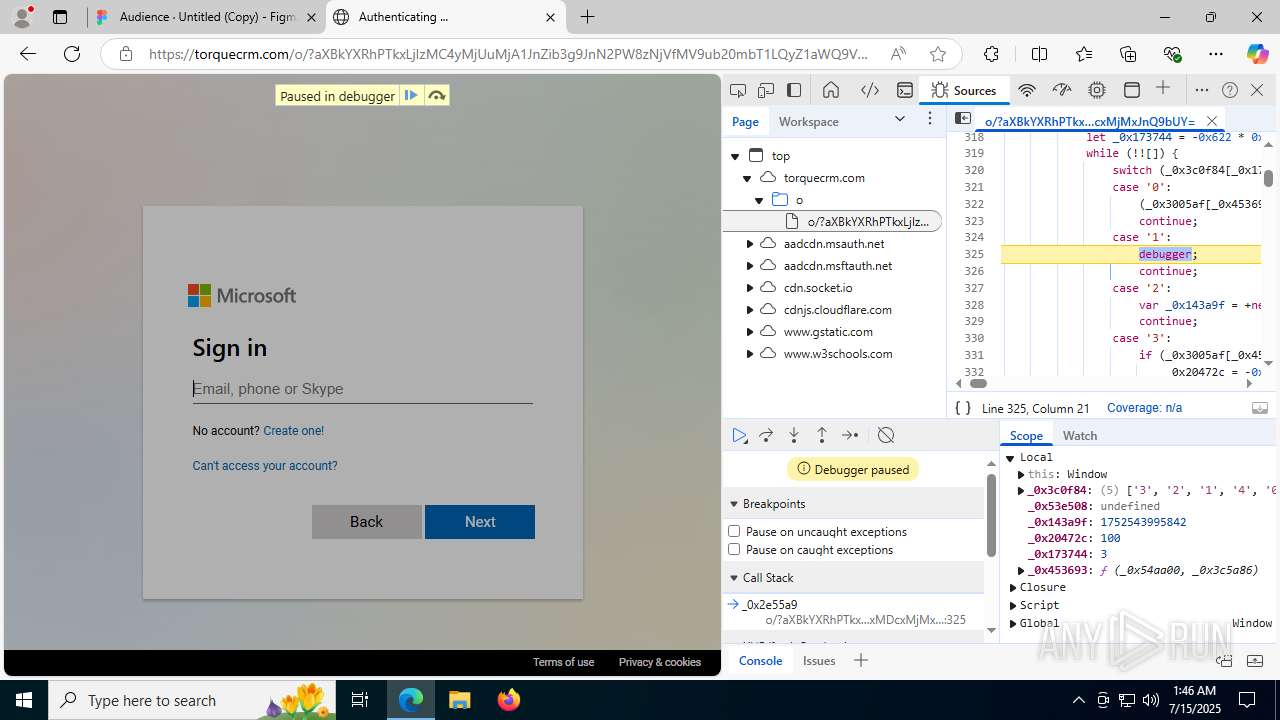1280x720 pixels.
Task: Enable Pause on caught exceptions
Action: click(x=734, y=549)
